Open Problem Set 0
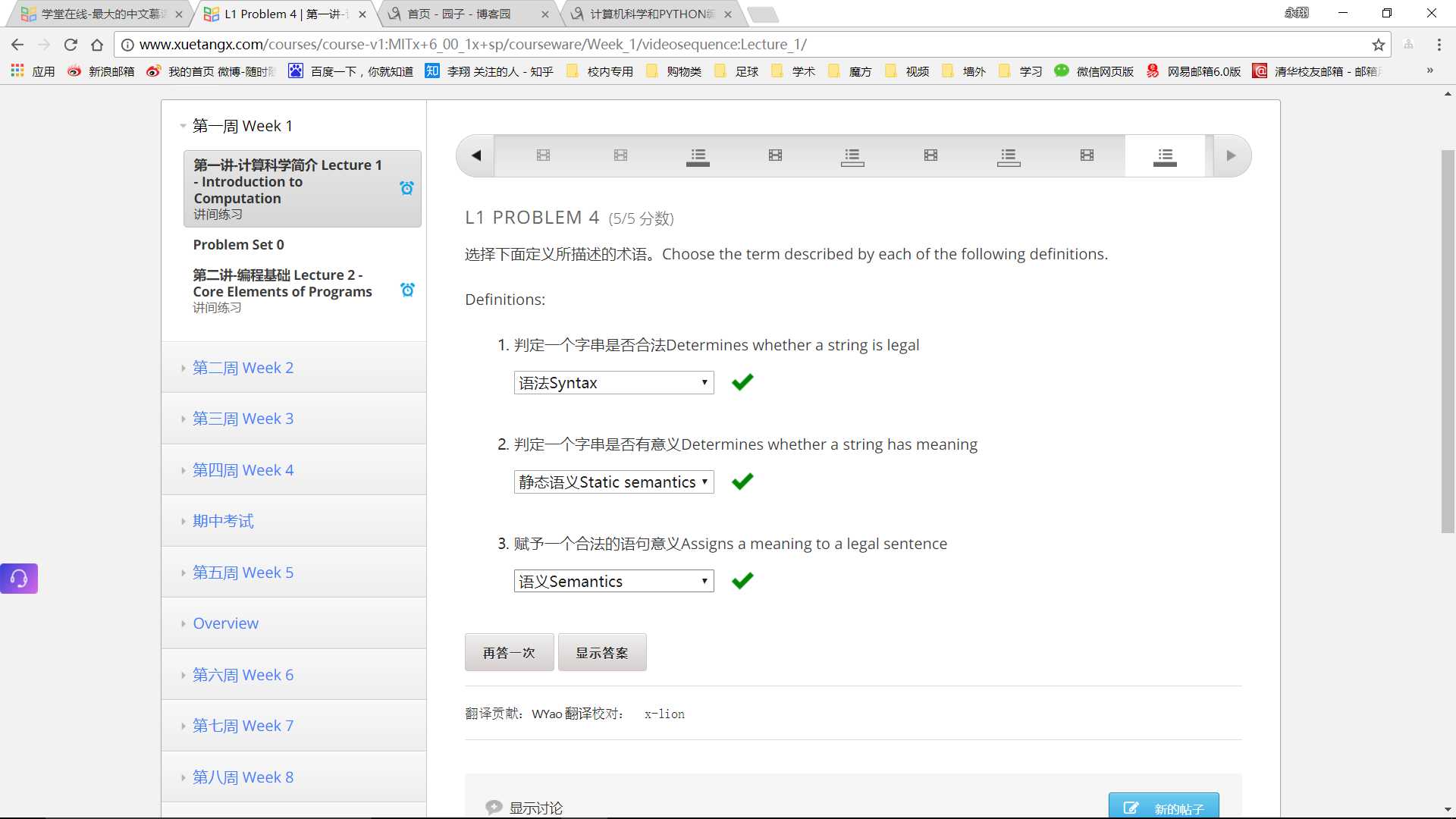The height and width of the screenshot is (819, 1456). click(238, 244)
